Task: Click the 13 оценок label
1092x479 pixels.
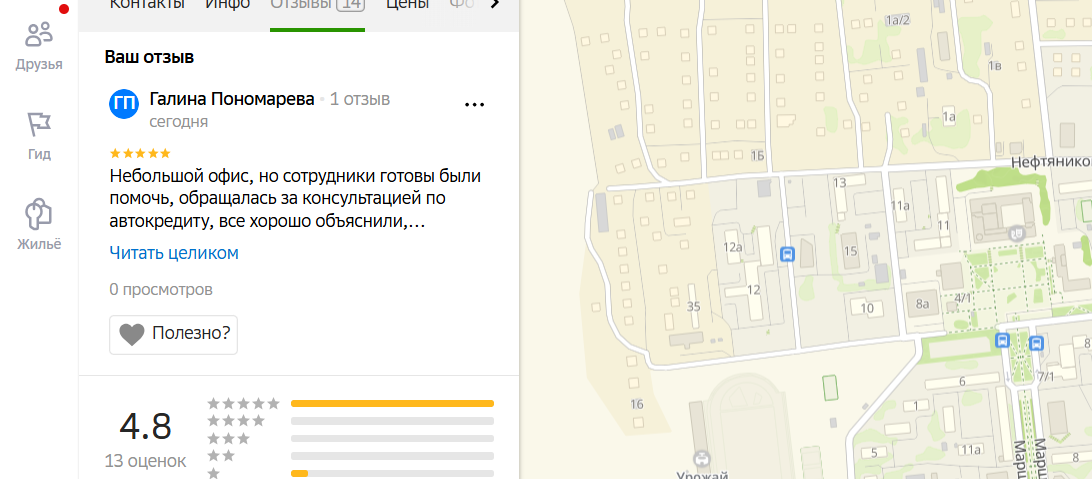Action: (x=146, y=461)
